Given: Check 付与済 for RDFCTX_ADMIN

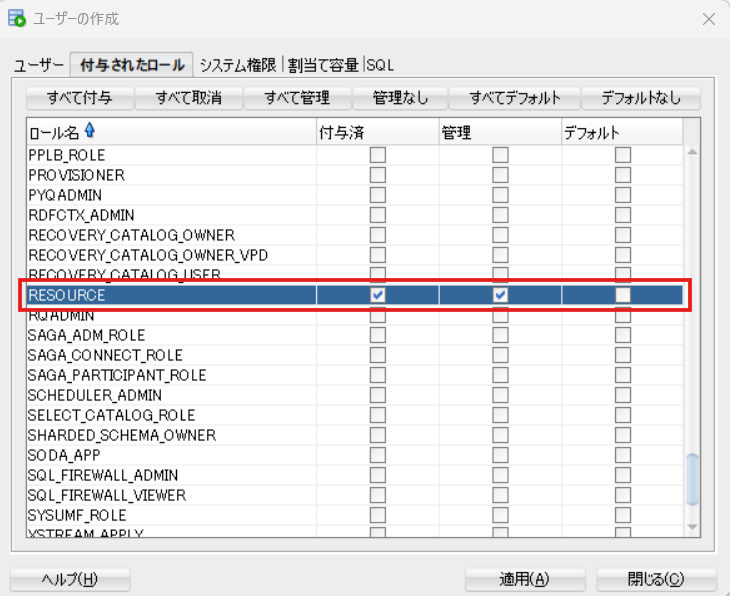Looking at the screenshot, I should click(x=378, y=215).
